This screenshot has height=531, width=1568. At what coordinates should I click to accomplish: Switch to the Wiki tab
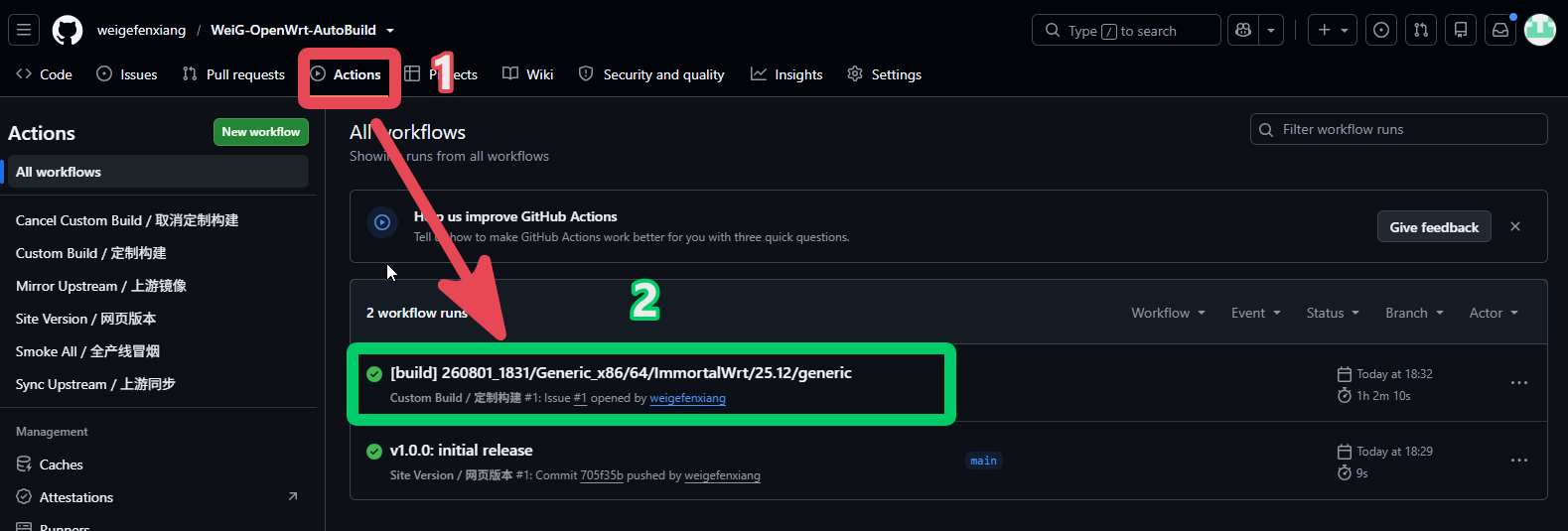(x=528, y=74)
